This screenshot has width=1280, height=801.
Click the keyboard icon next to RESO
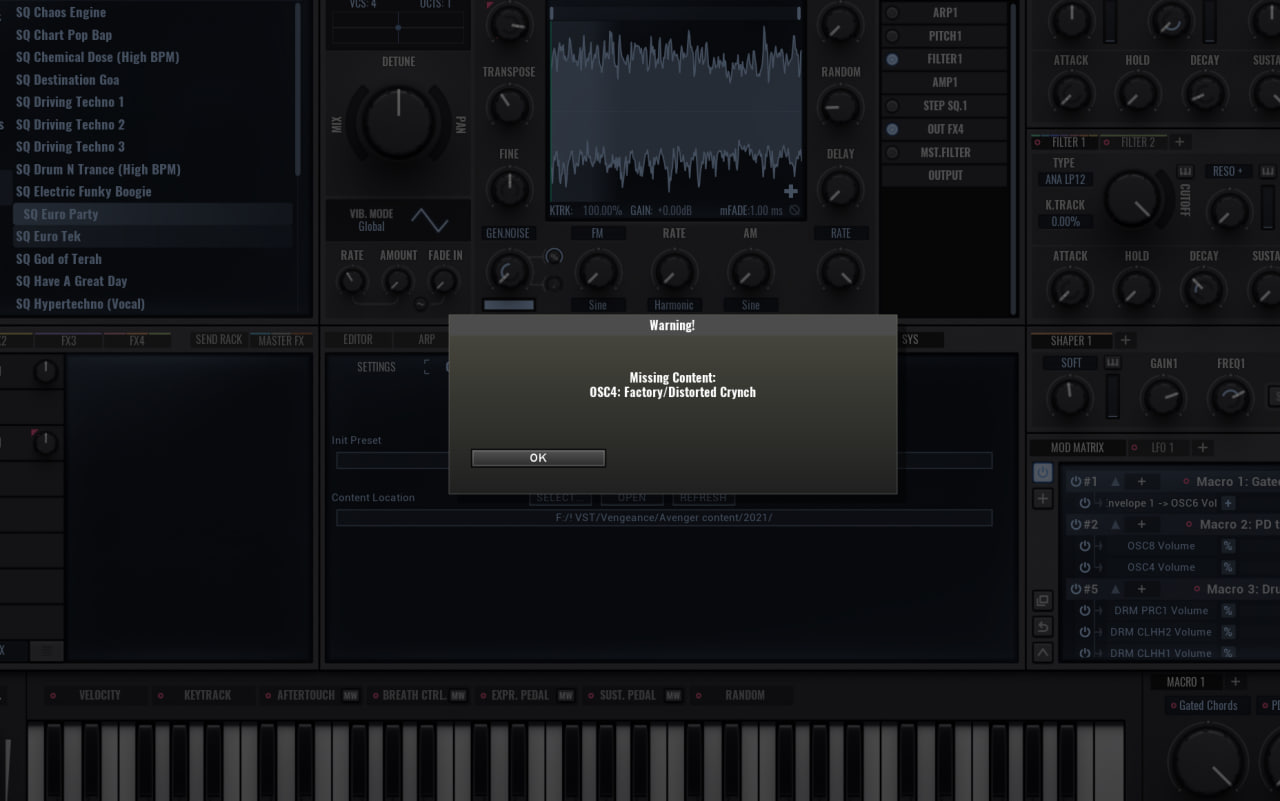pos(1267,171)
